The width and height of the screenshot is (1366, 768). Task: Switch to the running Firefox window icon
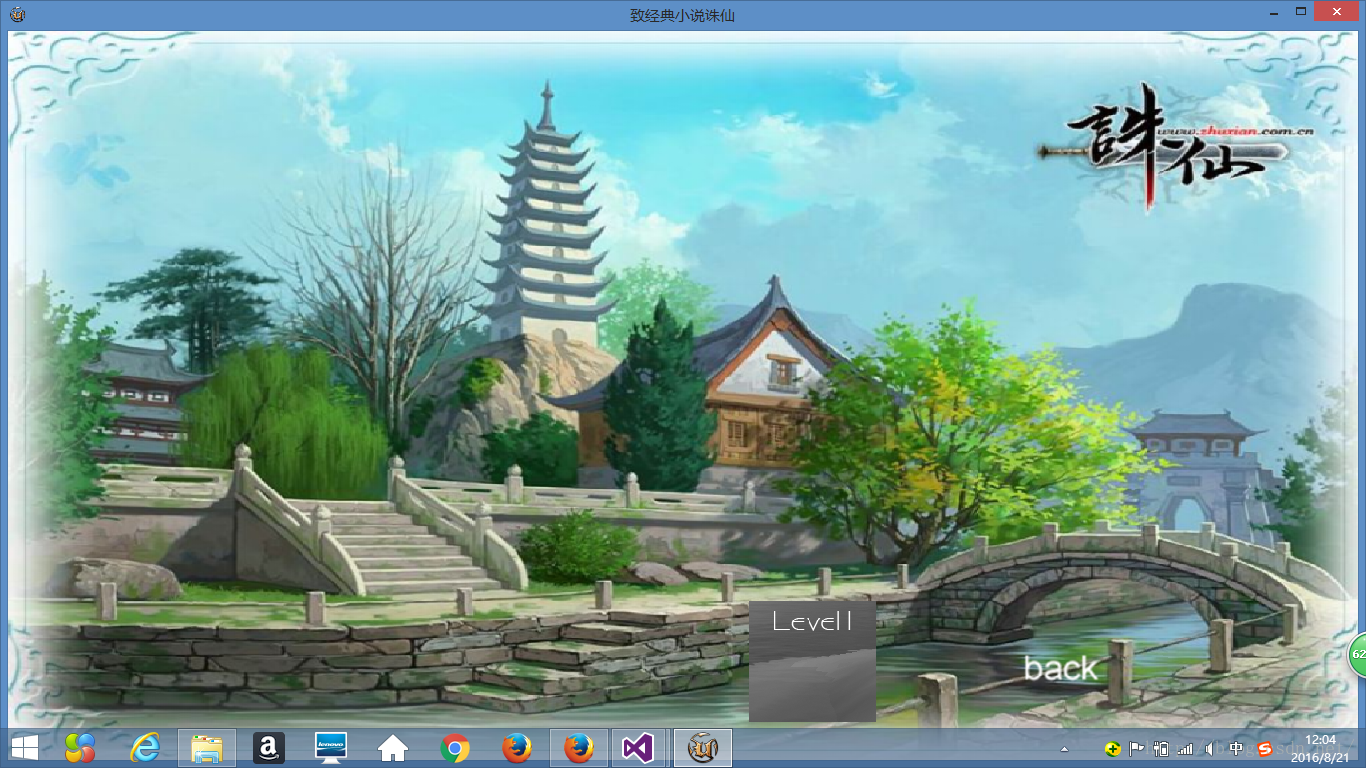pyautogui.click(x=579, y=748)
